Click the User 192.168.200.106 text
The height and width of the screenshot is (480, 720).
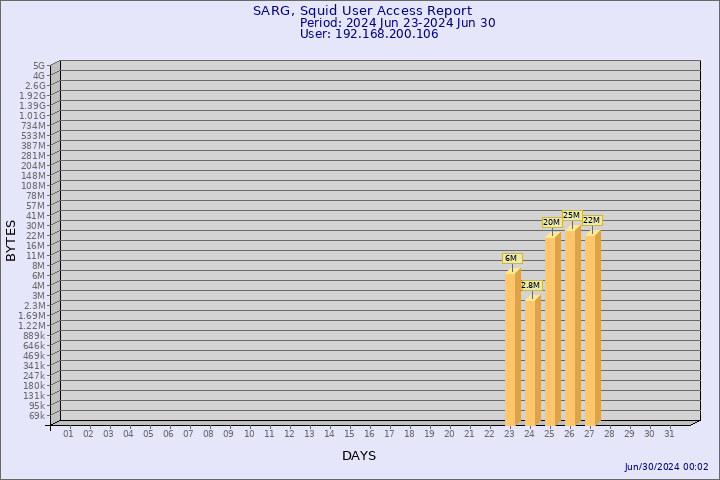click(x=369, y=34)
